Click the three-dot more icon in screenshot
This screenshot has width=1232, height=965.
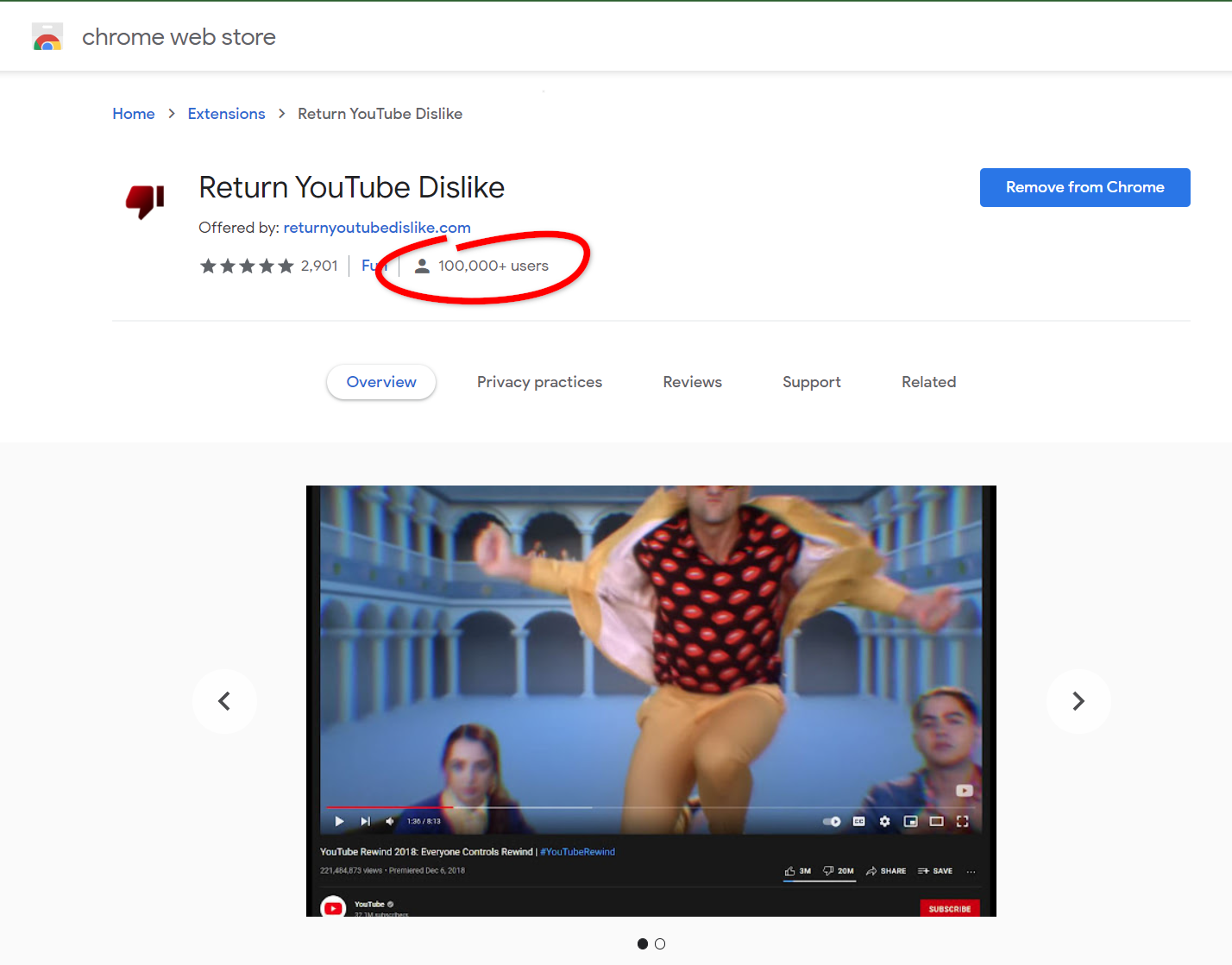971,871
